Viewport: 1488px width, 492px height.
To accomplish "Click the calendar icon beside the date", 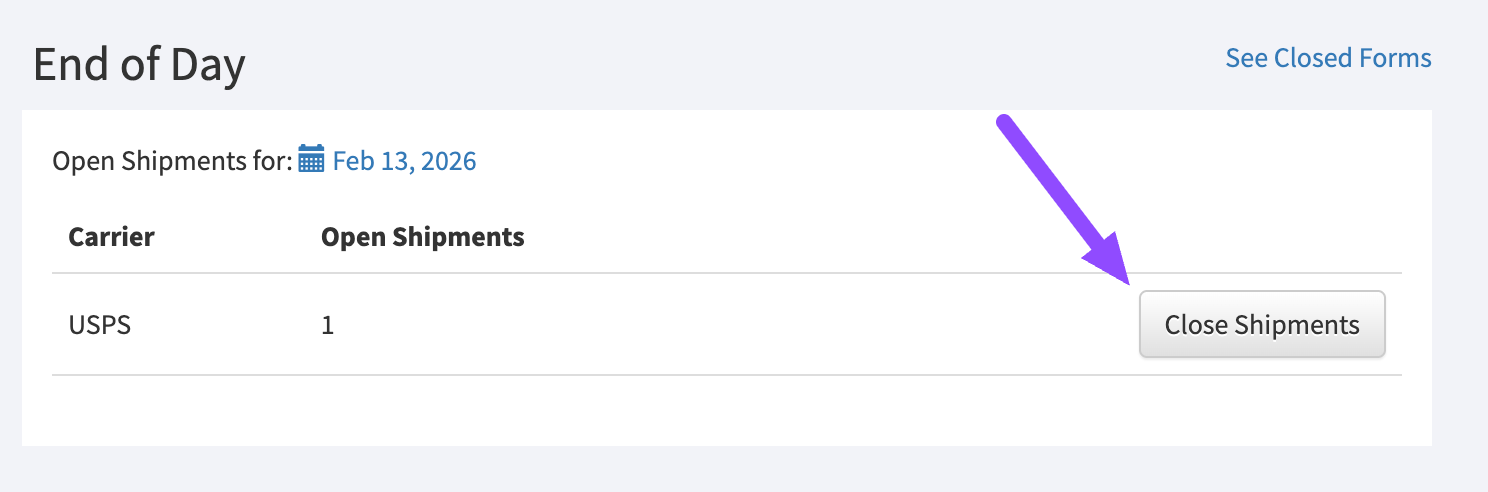I will coord(311,160).
